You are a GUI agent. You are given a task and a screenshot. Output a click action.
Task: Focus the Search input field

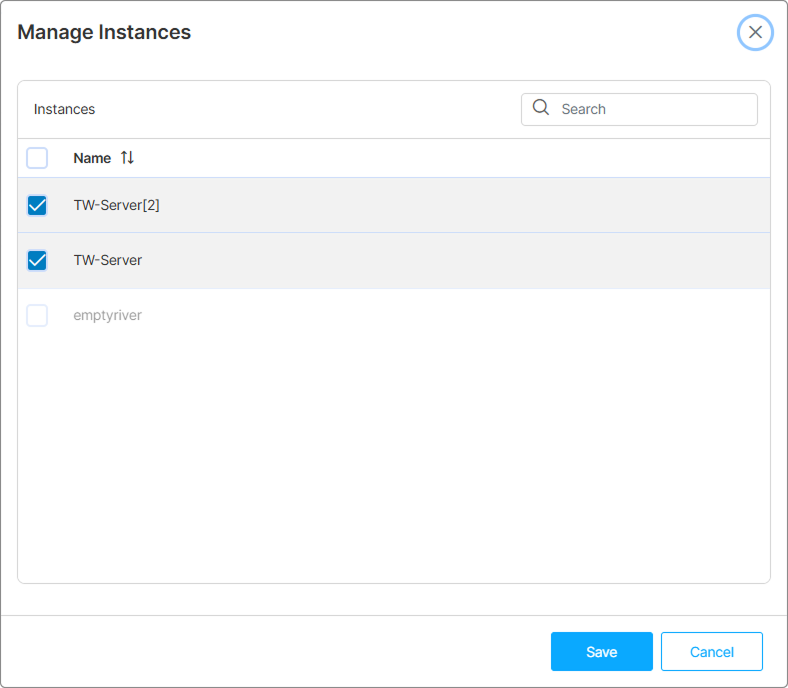point(639,109)
